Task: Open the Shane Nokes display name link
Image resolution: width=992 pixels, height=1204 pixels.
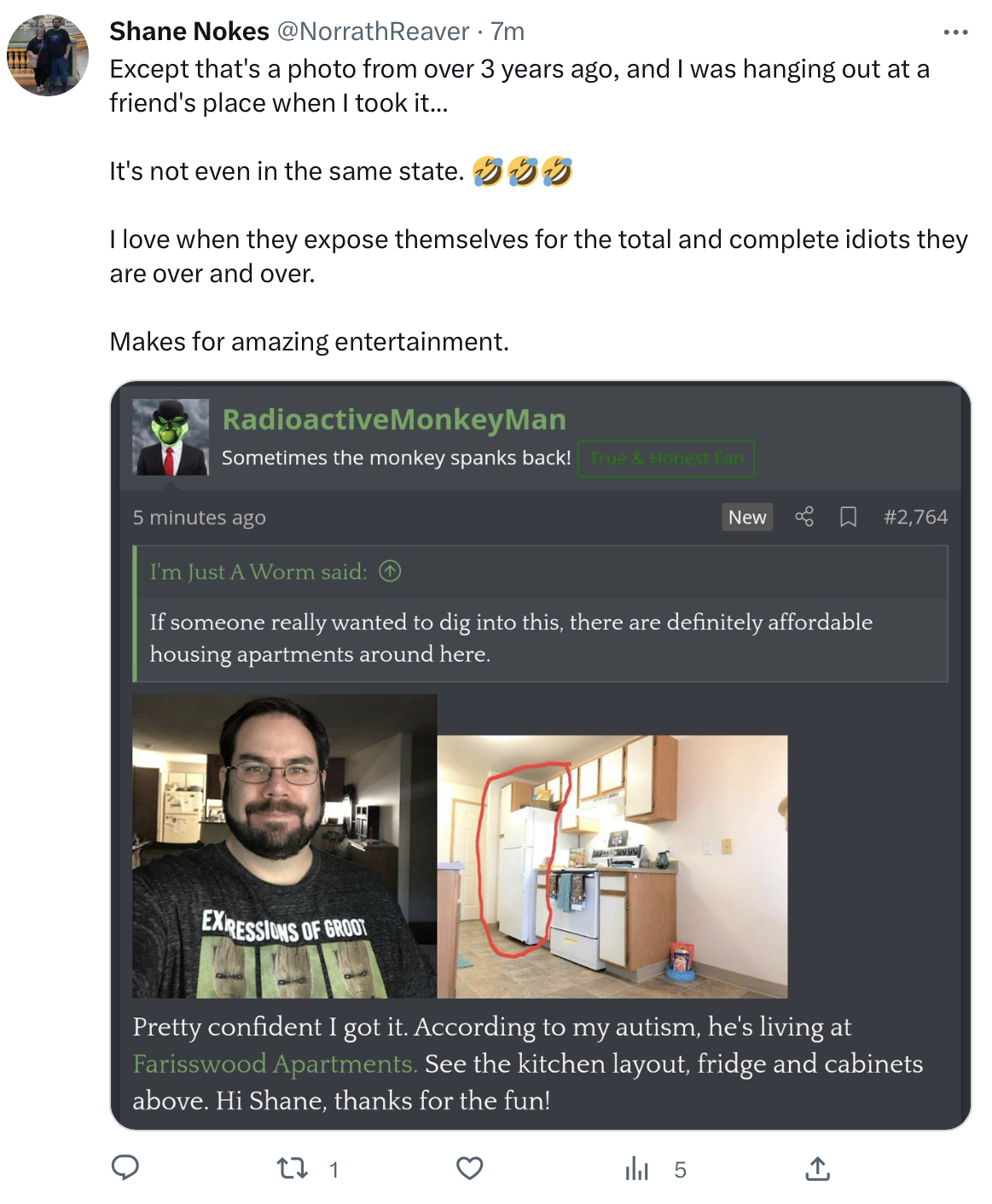Action: (x=189, y=32)
